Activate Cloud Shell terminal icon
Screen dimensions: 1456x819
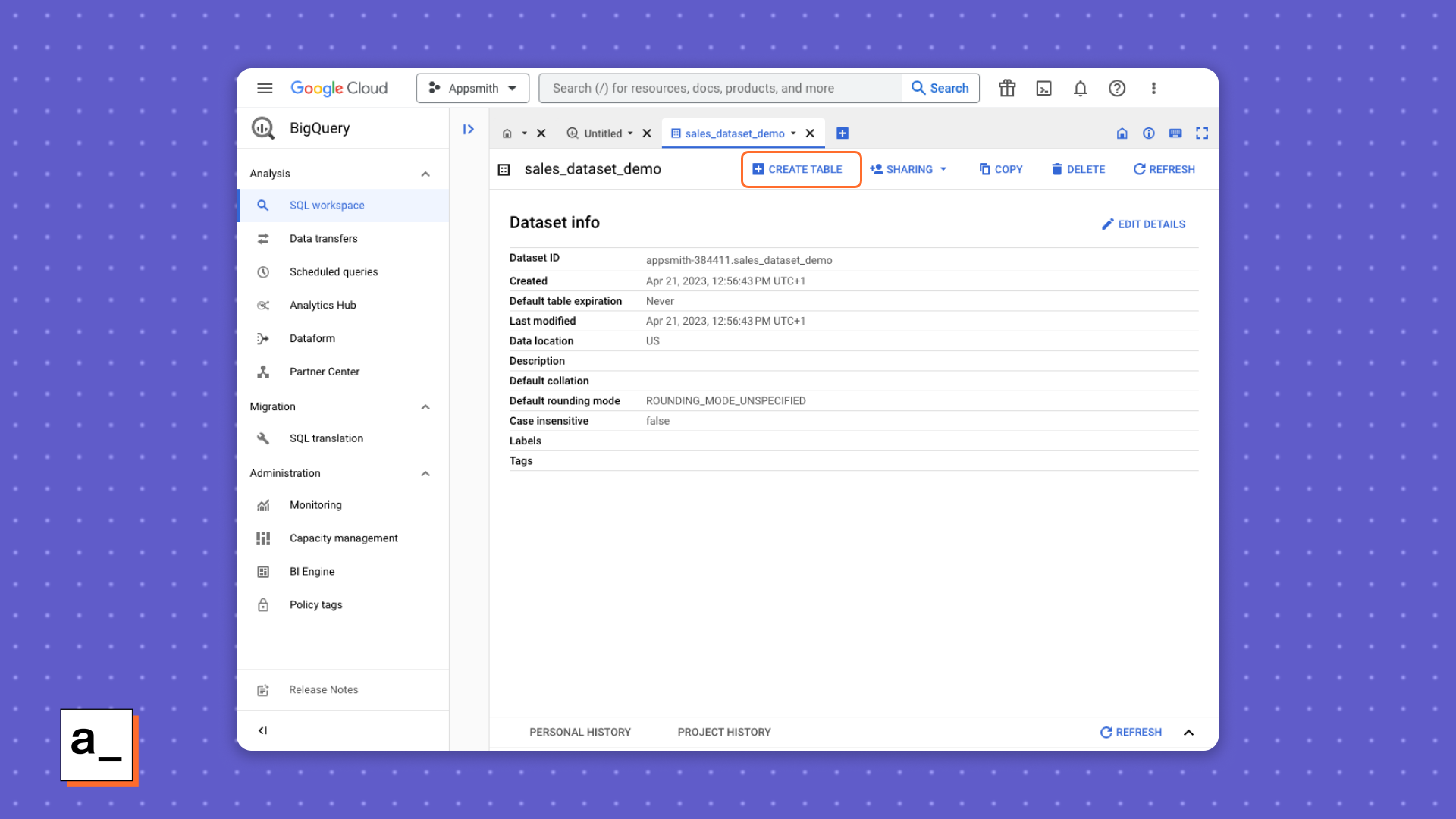tap(1044, 88)
